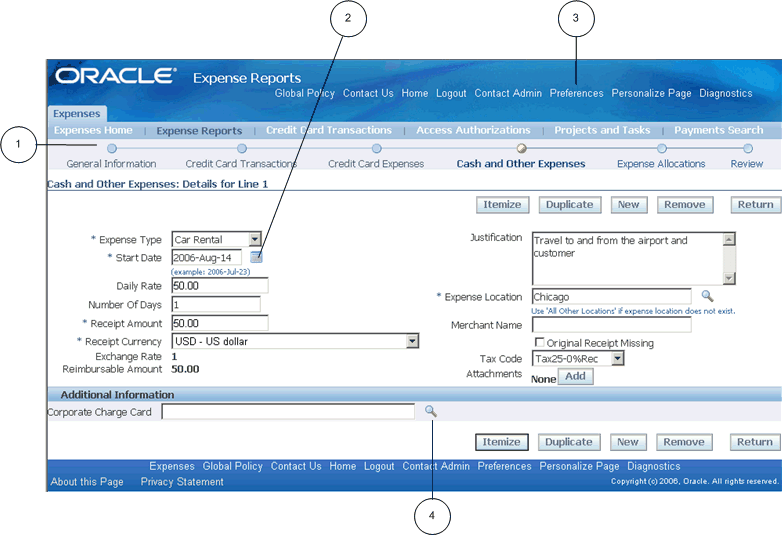This screenshot has width=783, height=535.
Task: Click the Corporate Charge Card input field
Action: pyautogui.click(x=288, y=412)
